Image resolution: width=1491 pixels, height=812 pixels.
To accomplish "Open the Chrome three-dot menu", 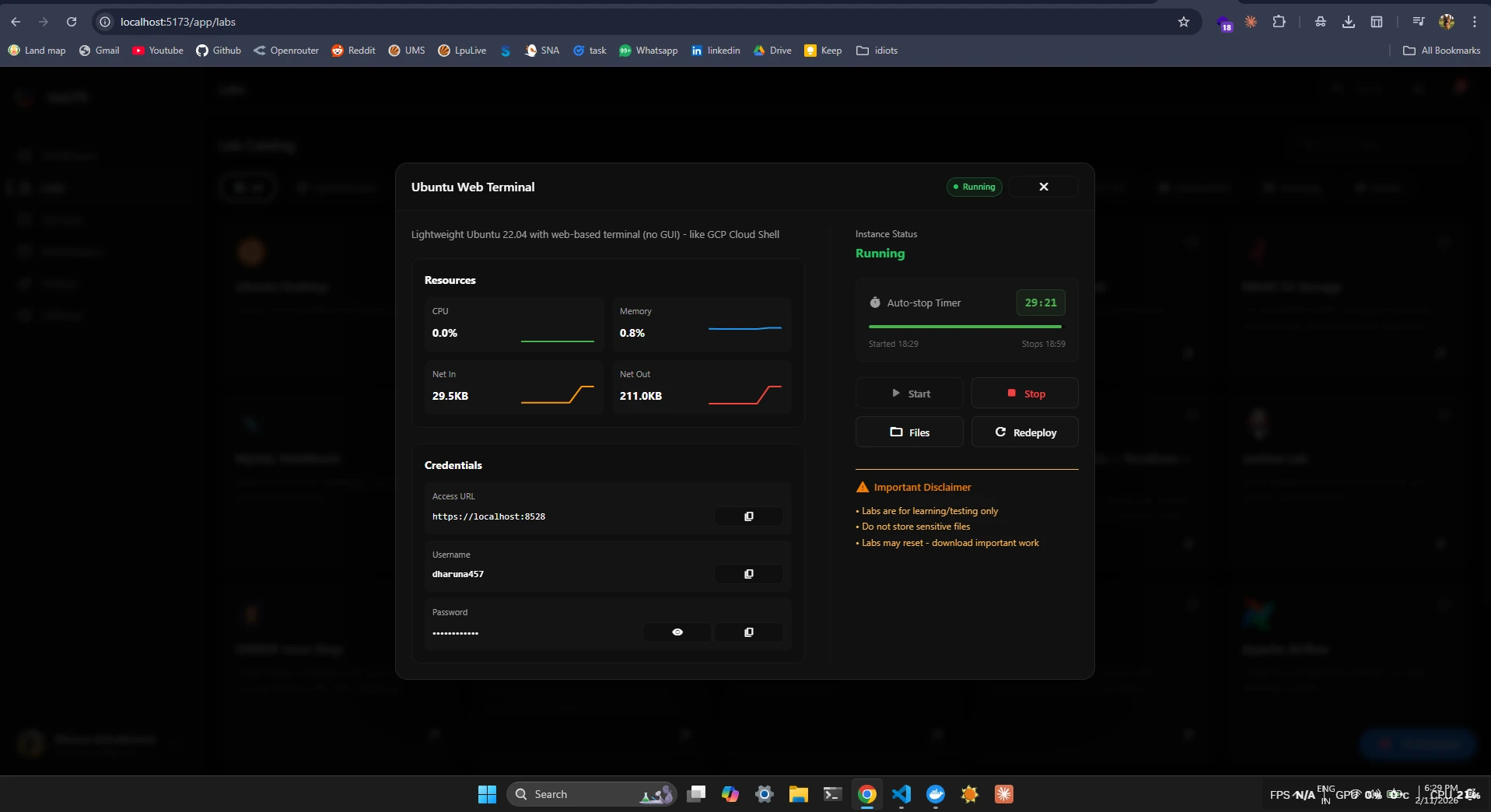I will coord(1474,22).
